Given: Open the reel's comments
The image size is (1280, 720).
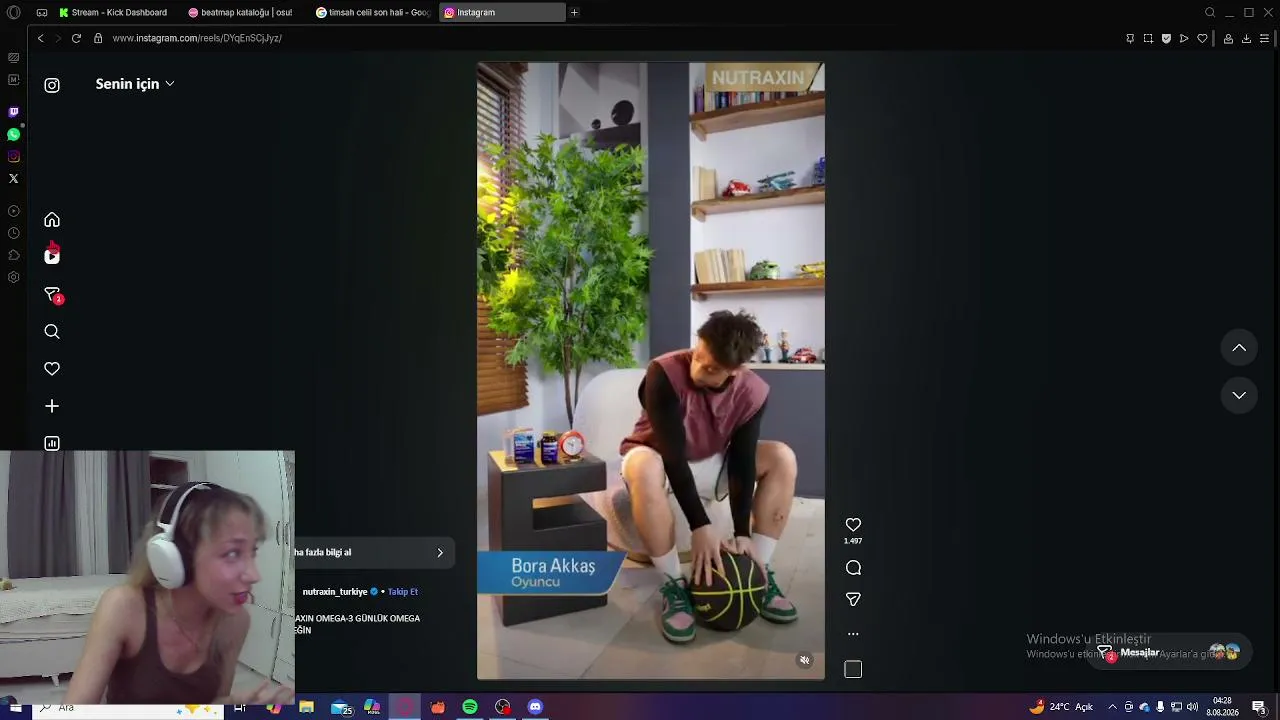Looking at the screenshot, I should point(853,568).
